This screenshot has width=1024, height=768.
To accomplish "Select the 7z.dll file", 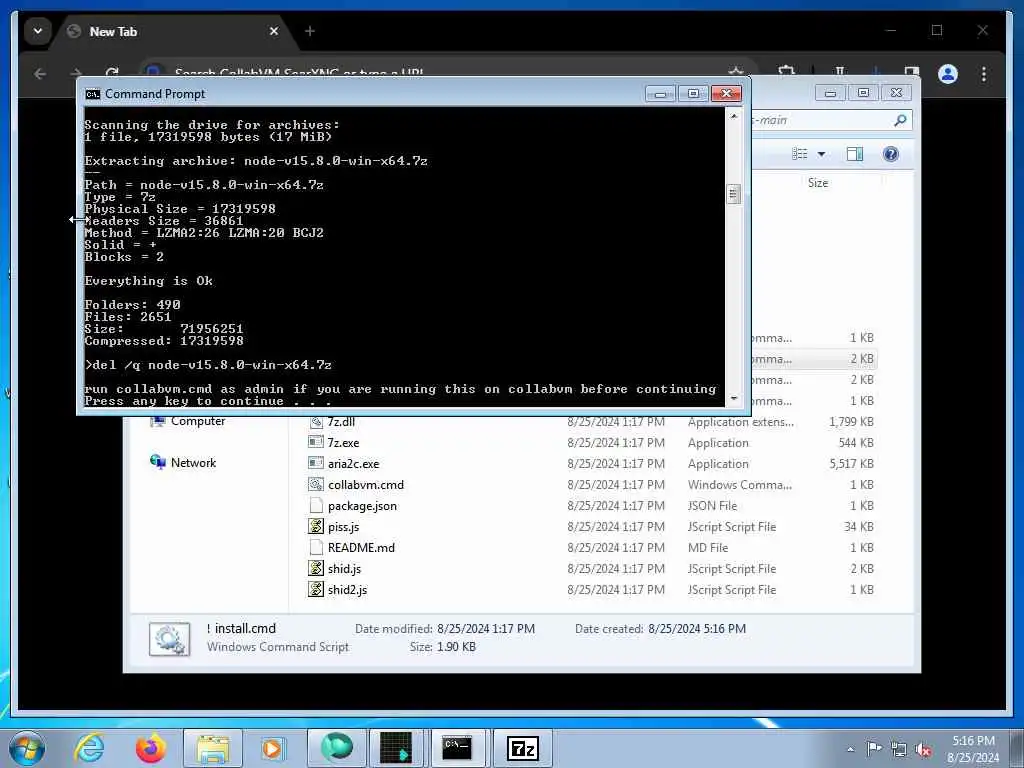I will click(x=342, y=421).
